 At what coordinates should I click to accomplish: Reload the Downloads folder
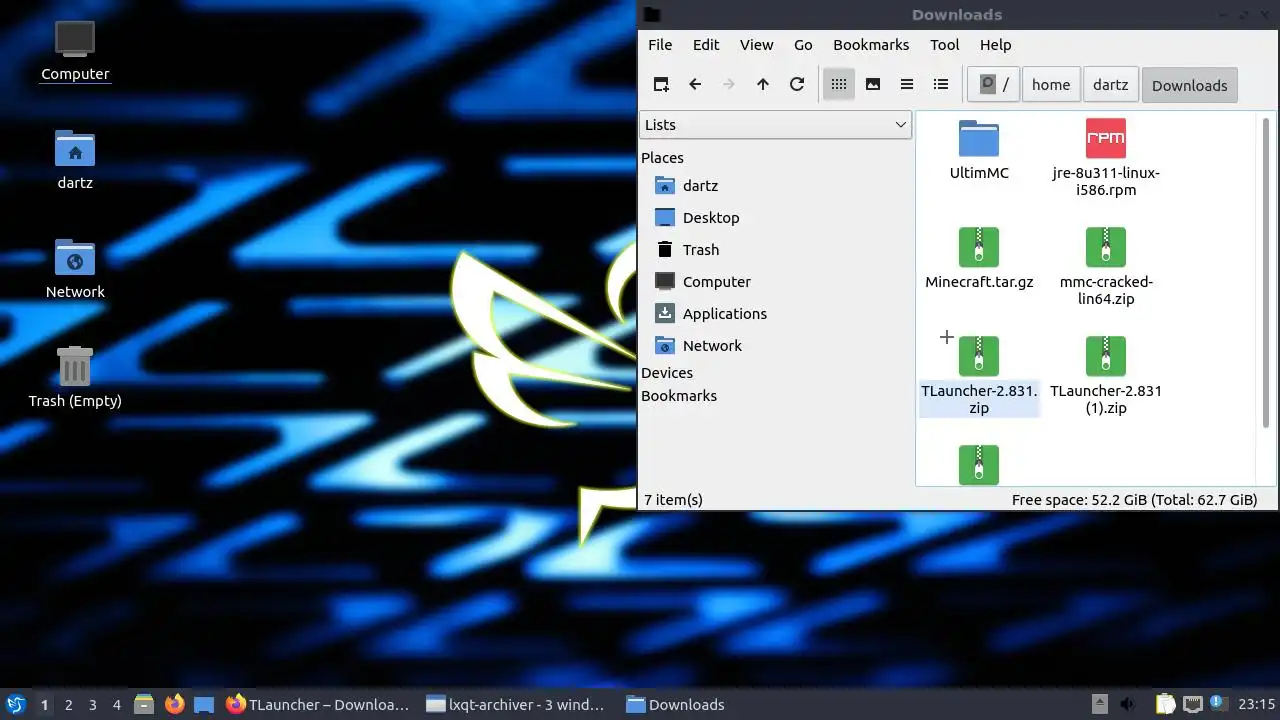pos(797,85)
